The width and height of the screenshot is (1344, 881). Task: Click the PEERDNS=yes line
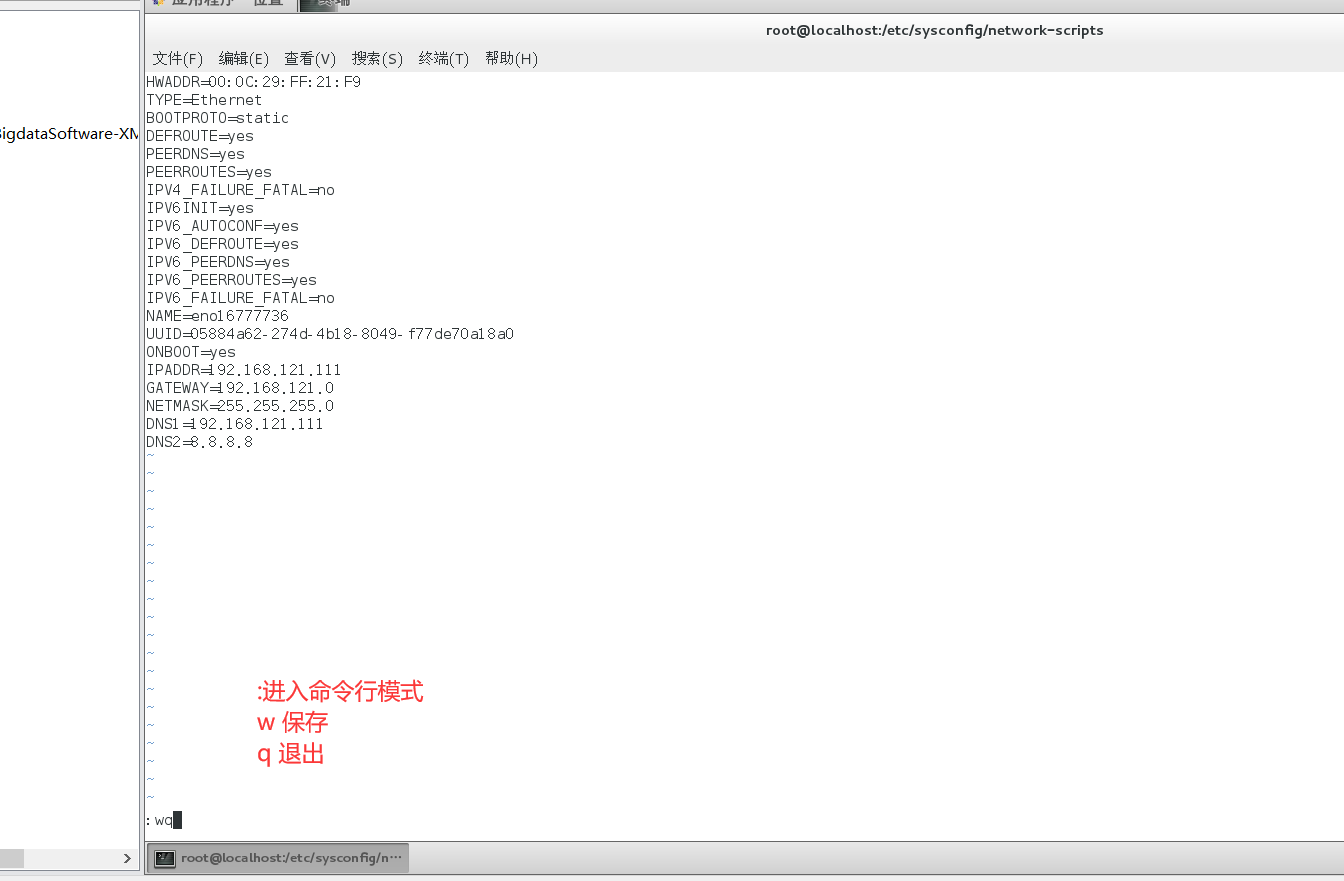coord(195,154)
